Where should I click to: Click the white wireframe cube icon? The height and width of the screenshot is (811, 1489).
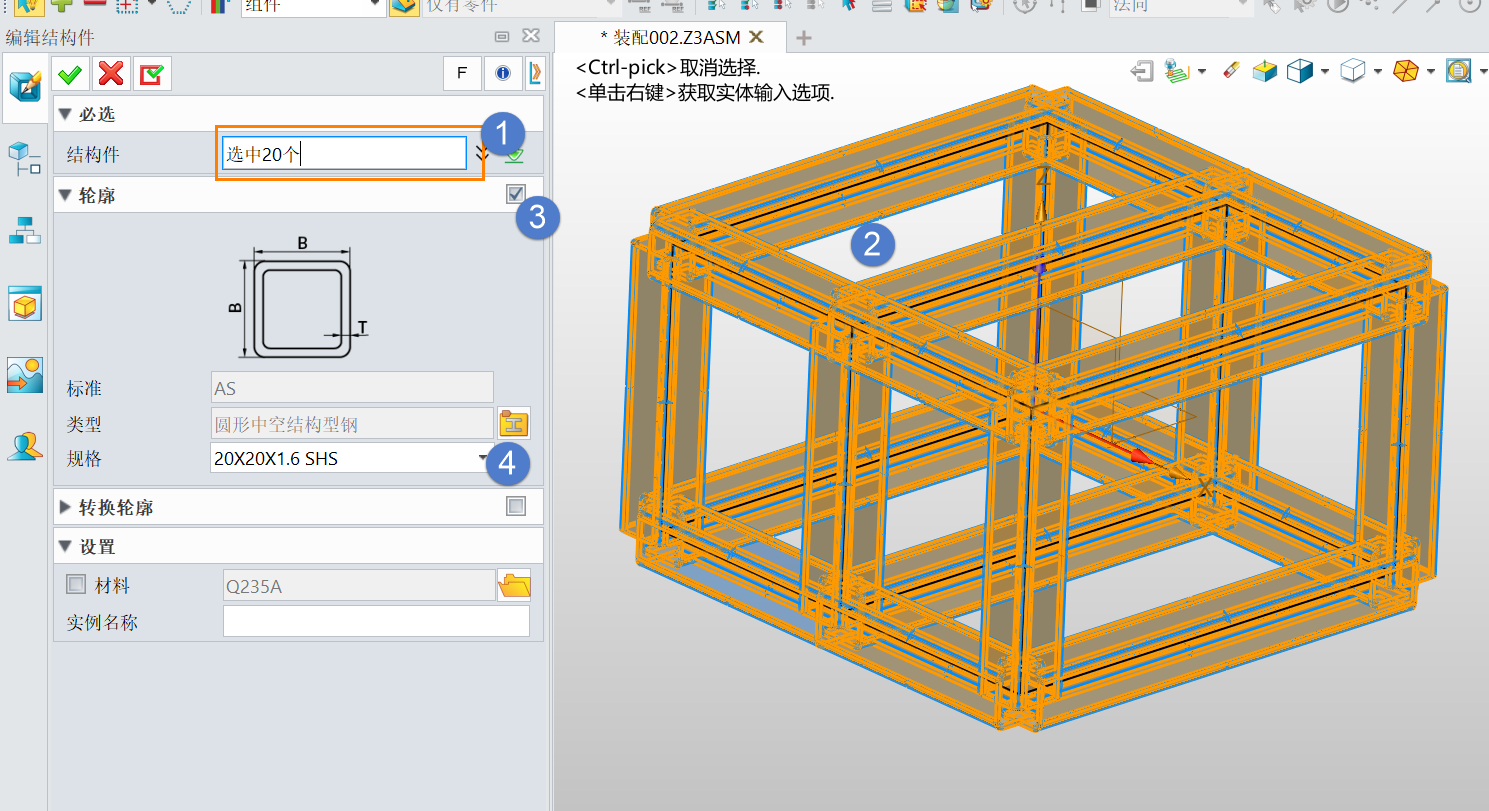(x=1353, y=71)
